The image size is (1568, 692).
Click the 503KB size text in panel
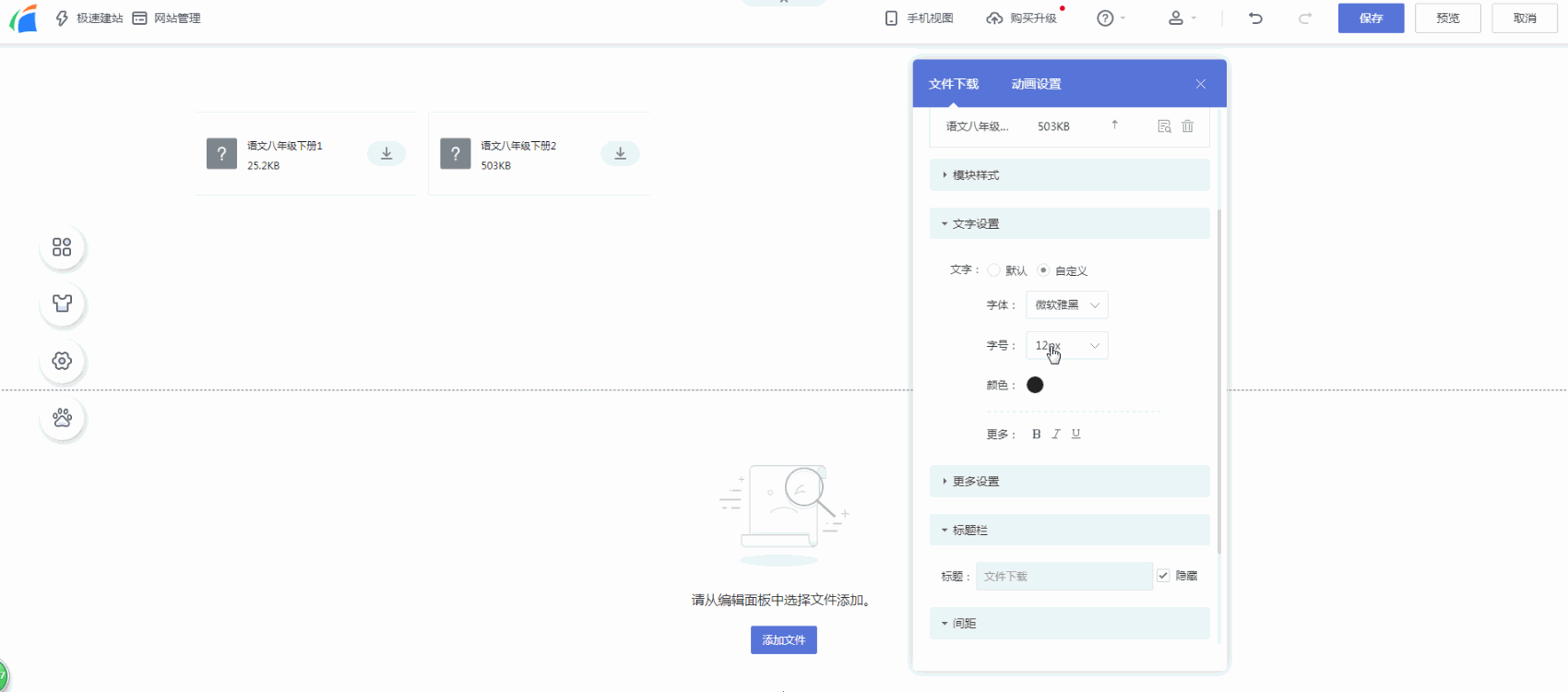(1053, 126)
